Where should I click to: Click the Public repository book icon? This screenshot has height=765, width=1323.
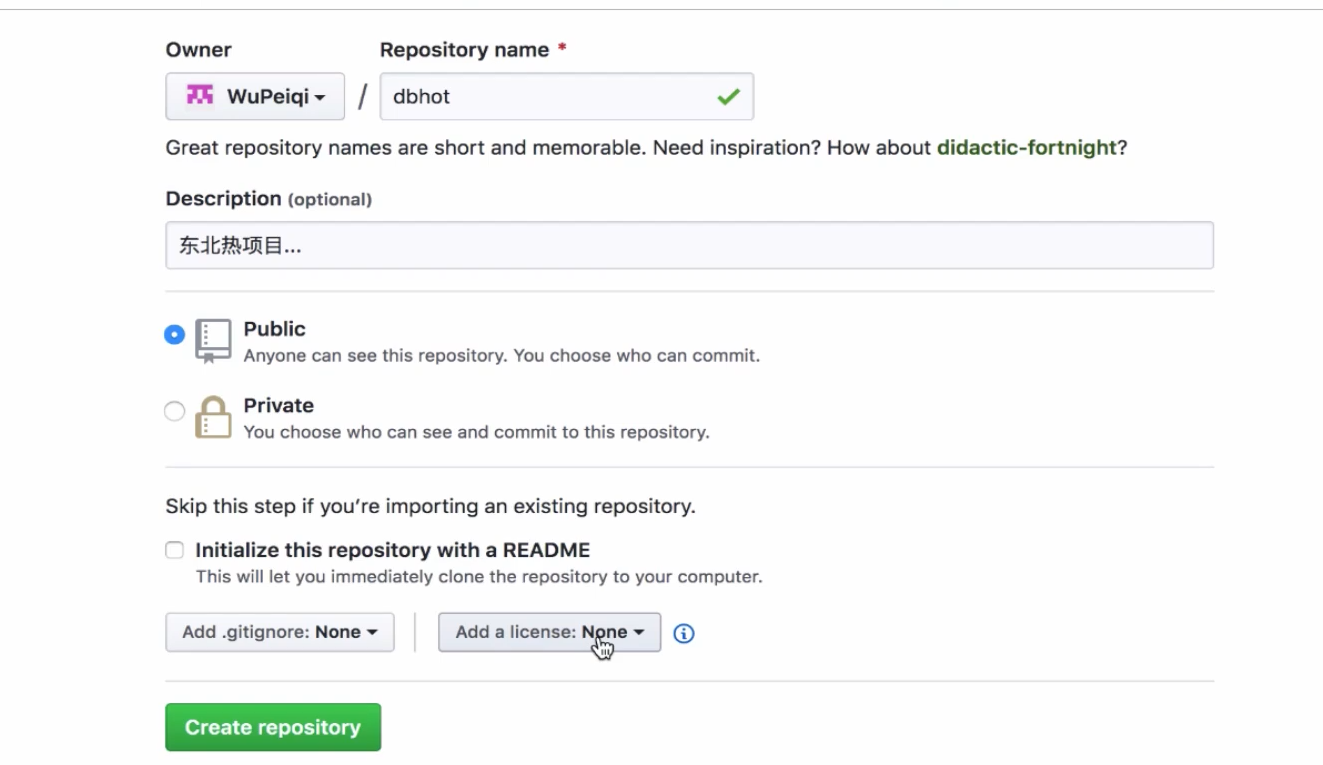point(213,340)
